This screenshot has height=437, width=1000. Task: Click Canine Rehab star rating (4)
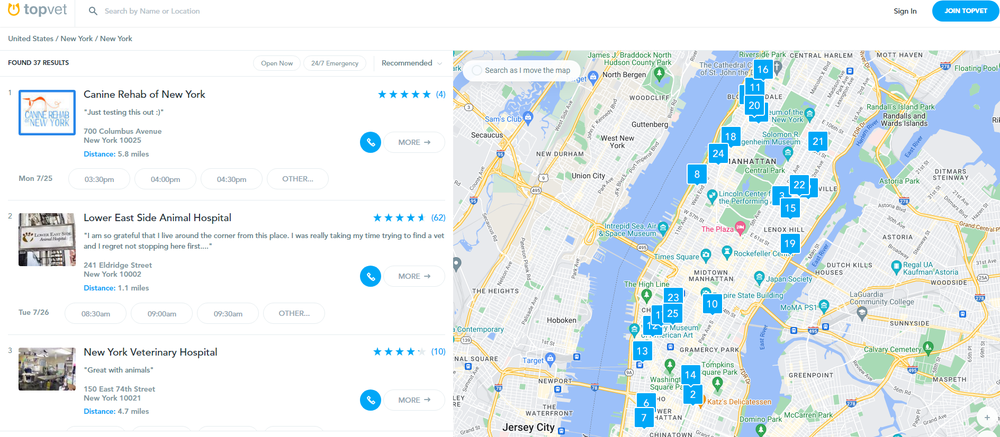[411, 94]
